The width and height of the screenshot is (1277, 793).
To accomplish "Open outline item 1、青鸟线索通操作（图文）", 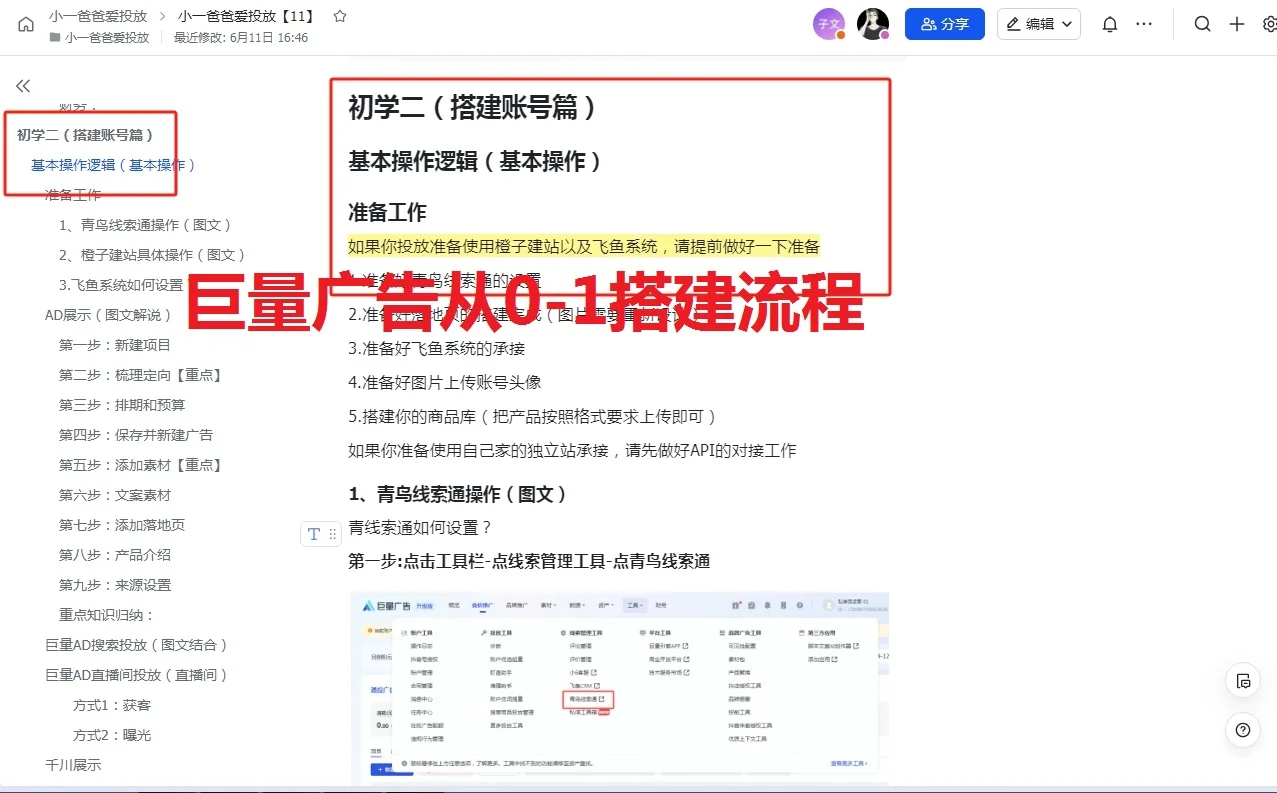I will pyautogui.click(x=145, y=225).
